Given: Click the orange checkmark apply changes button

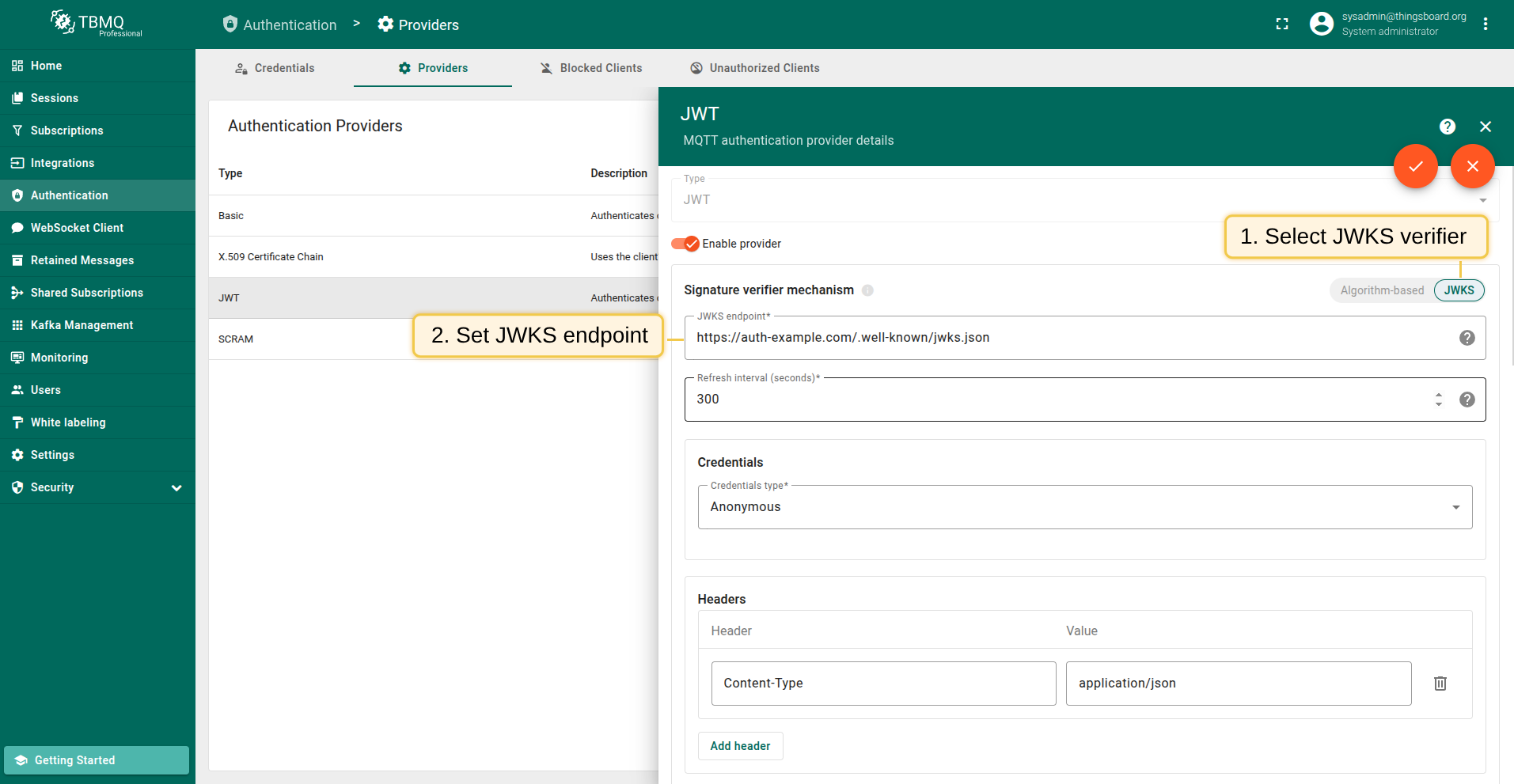Looking at the screenshot, I should tap(1415, 166).
